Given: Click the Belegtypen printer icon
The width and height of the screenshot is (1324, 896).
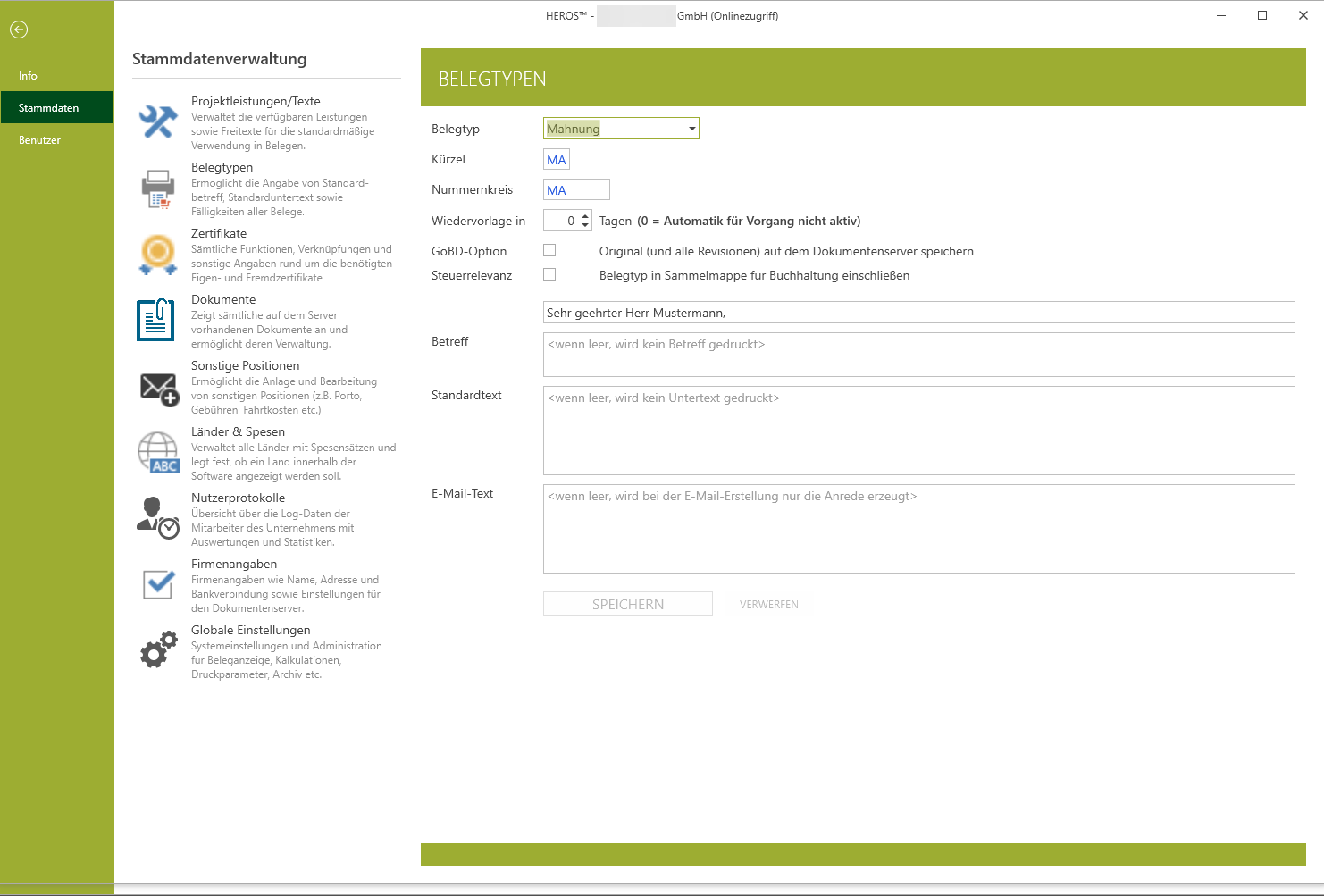Looking at the screenshot, I should [158, 188].
